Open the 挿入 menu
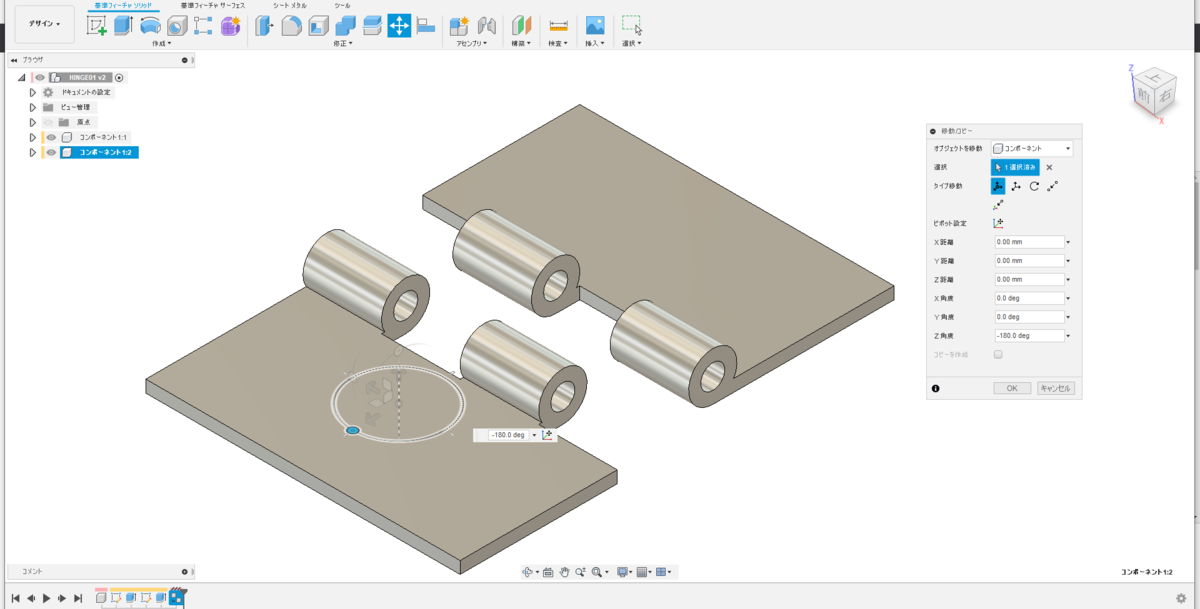This screenshot has width=1200, height=609. click(x=594, y=44)
